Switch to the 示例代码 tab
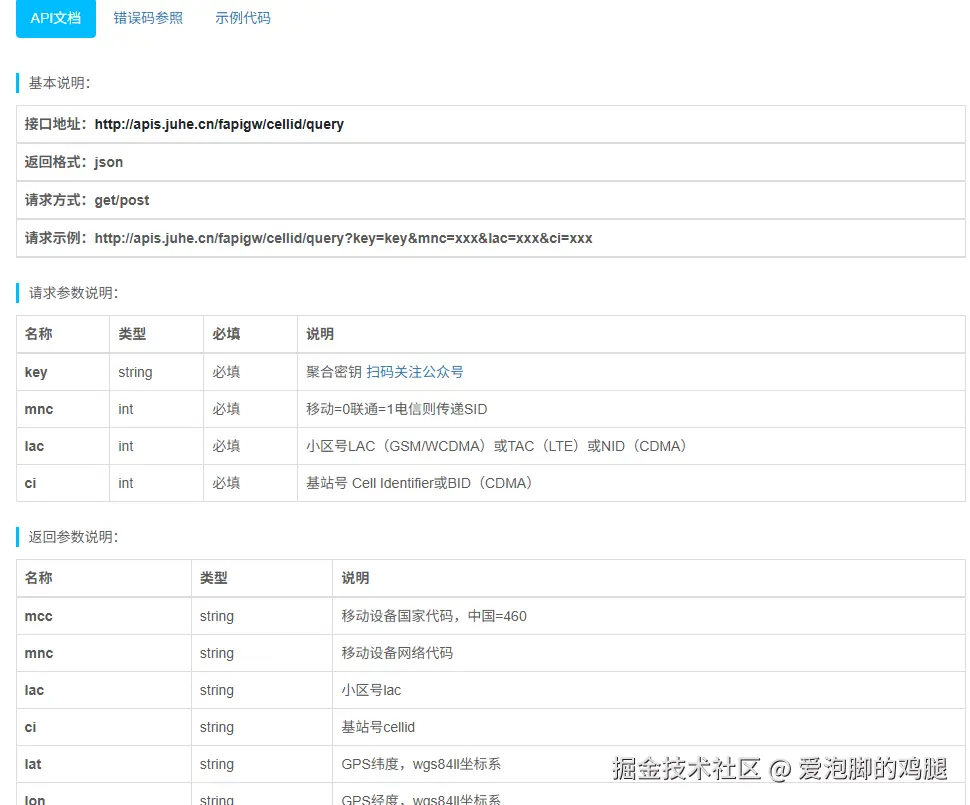The width and height of the screenshot is (970, 805). pos(242,18)
